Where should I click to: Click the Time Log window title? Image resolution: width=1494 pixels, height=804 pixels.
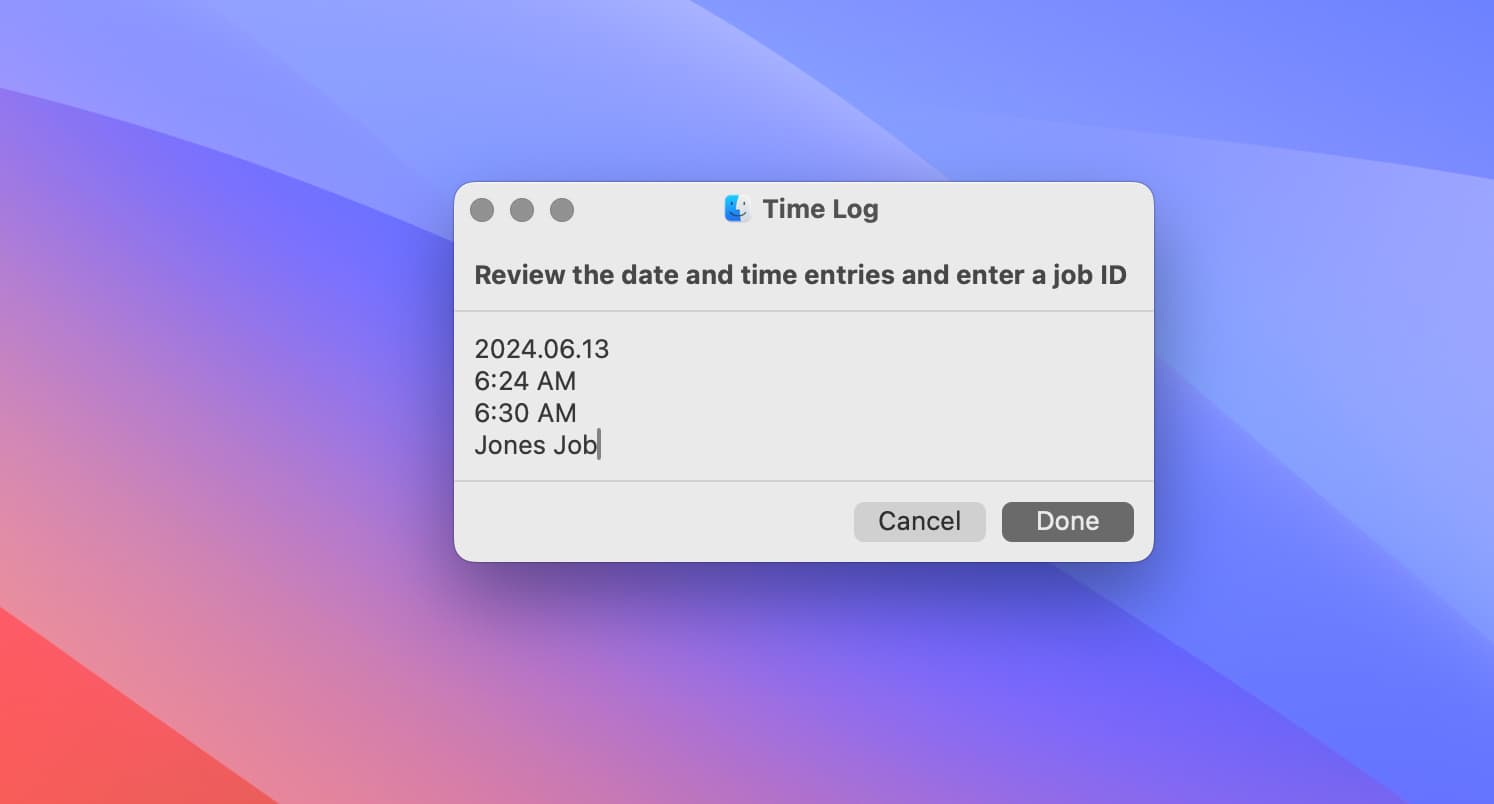click(x=820, y=209)
